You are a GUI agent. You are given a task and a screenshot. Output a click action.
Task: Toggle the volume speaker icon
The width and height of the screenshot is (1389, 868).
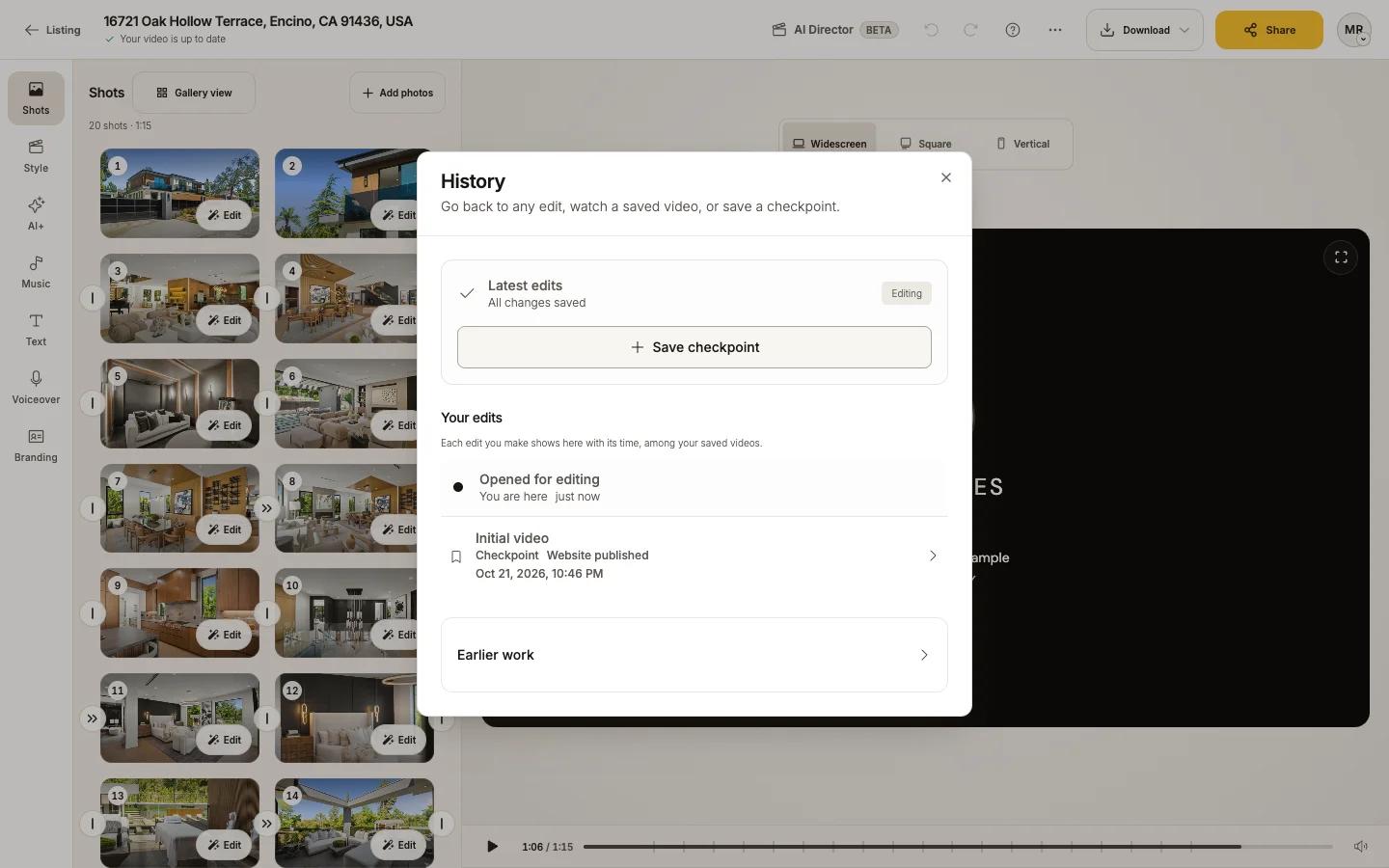click(x=1360, y=847)
